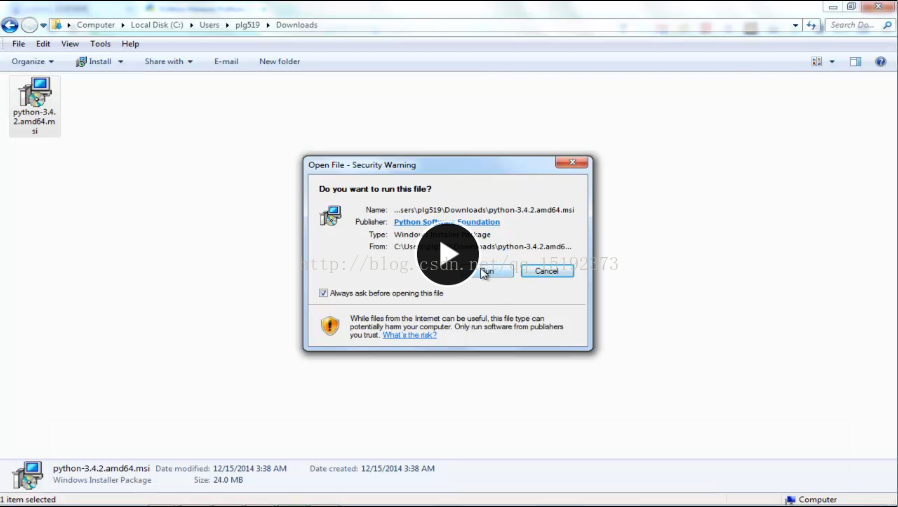Click the Cancel button in dialog
Screen dimensions: 898x507
coord(547,271)
